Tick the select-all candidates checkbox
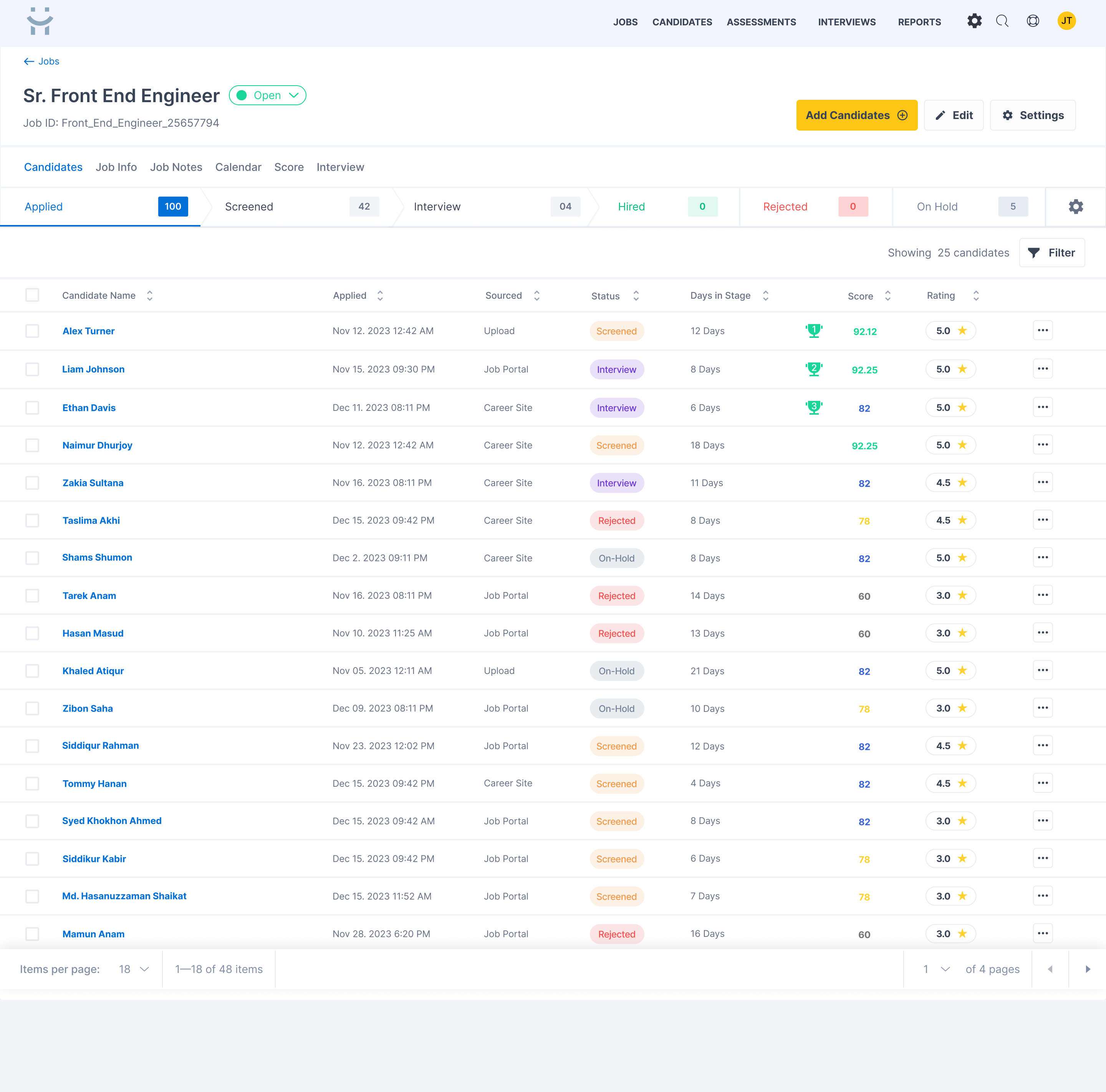1106x1092 pixels. (32, 295)
